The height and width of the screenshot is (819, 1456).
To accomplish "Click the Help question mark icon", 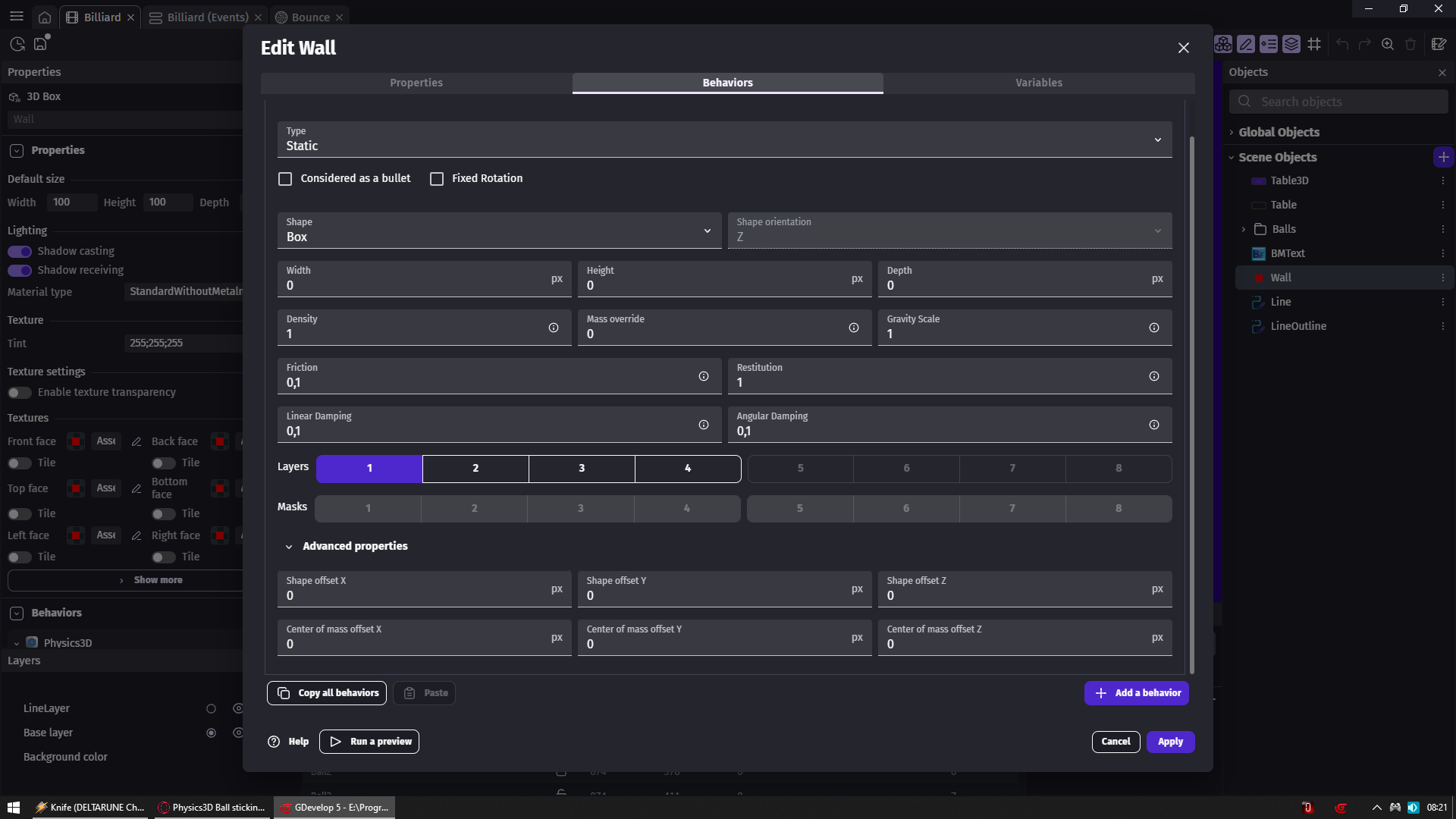I will tap(274, 742).
